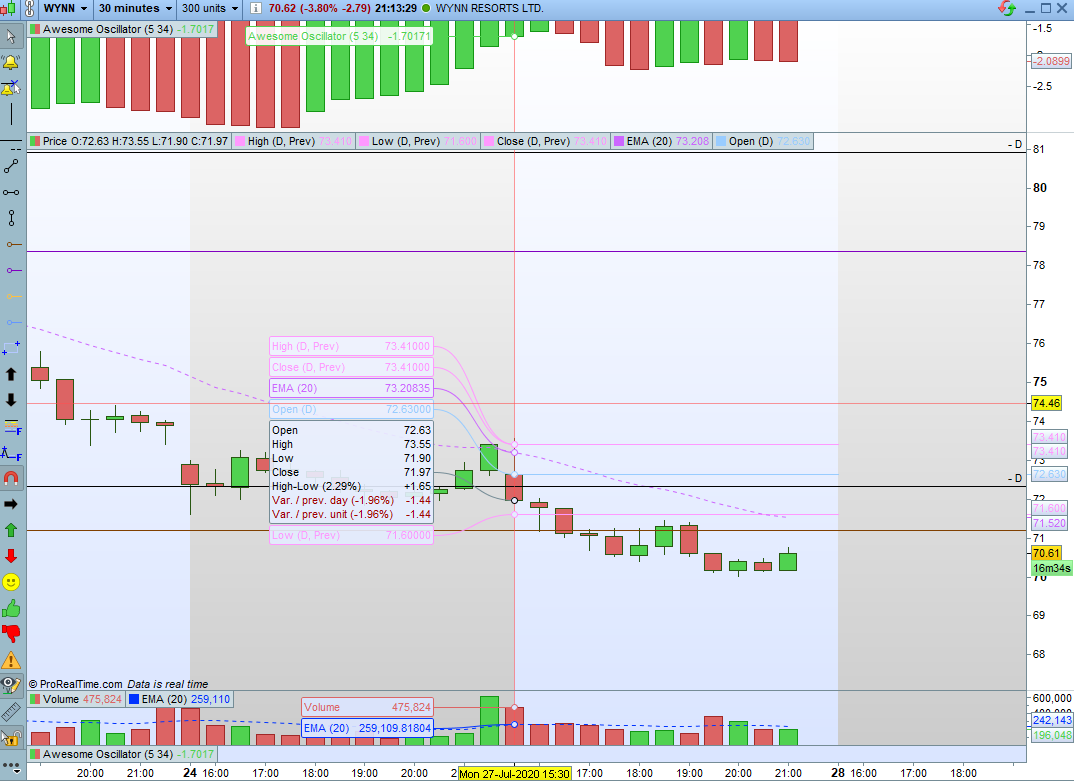Click the -2.0899 oscillator axis tag
This screenshot has height=781, width=1074.
[x=1051, y=61]
